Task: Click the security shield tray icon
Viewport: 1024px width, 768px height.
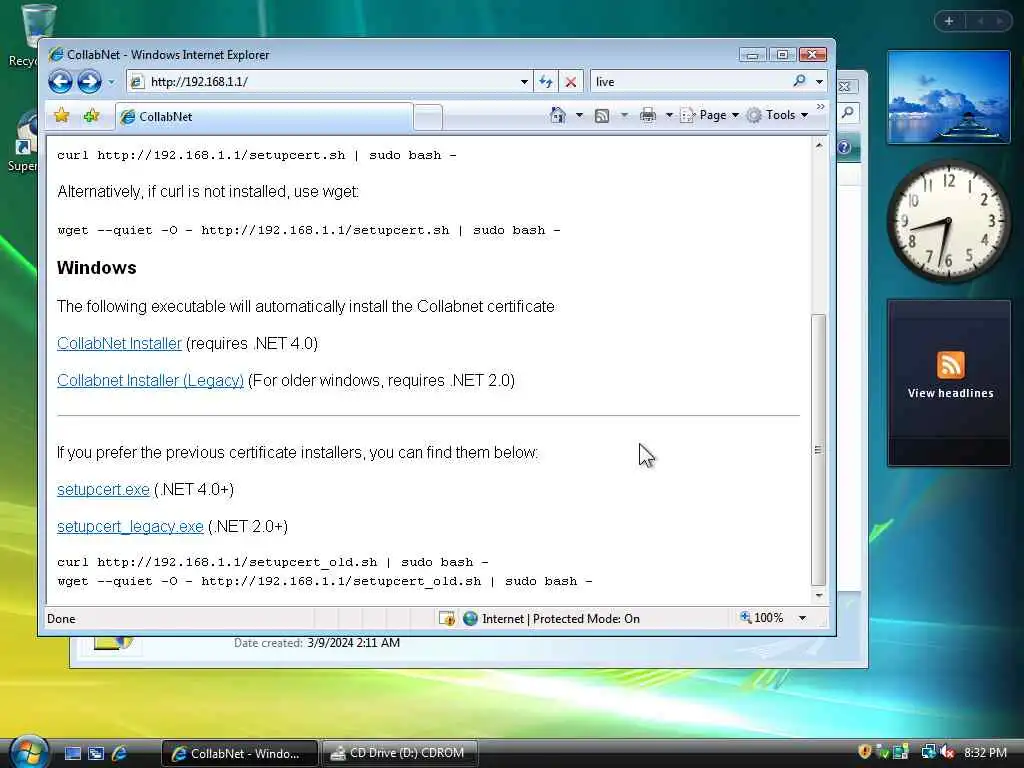Action: click(865, 752)
